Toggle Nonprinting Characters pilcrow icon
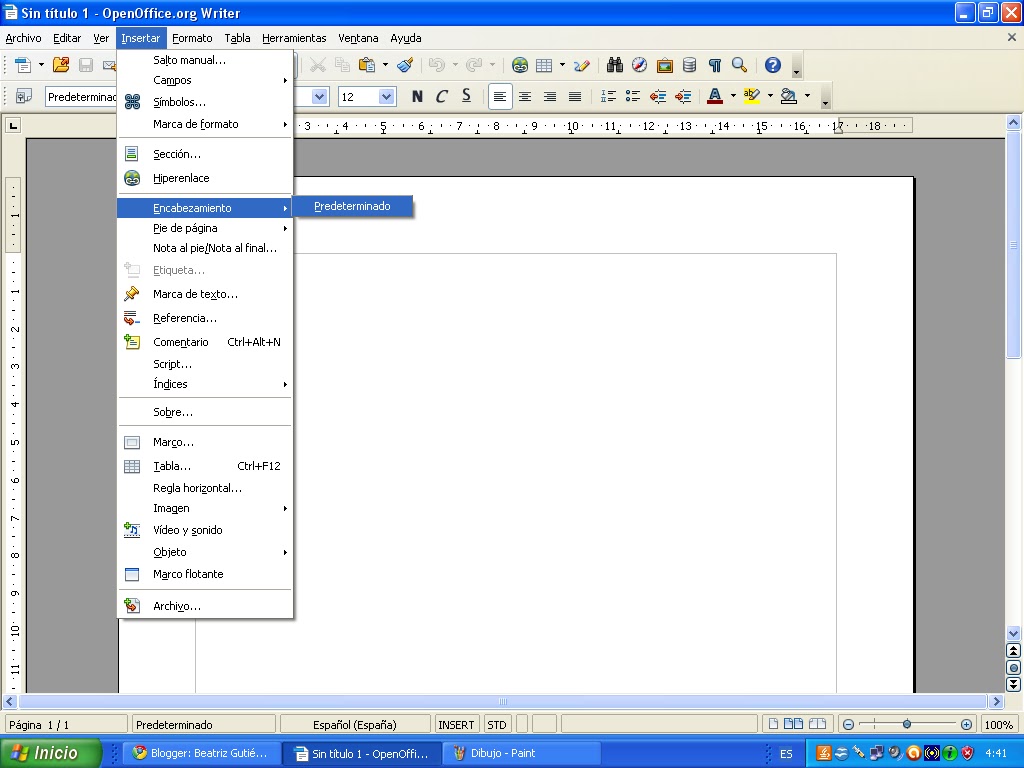1024x768 pixels. click(x=714, y=65)
